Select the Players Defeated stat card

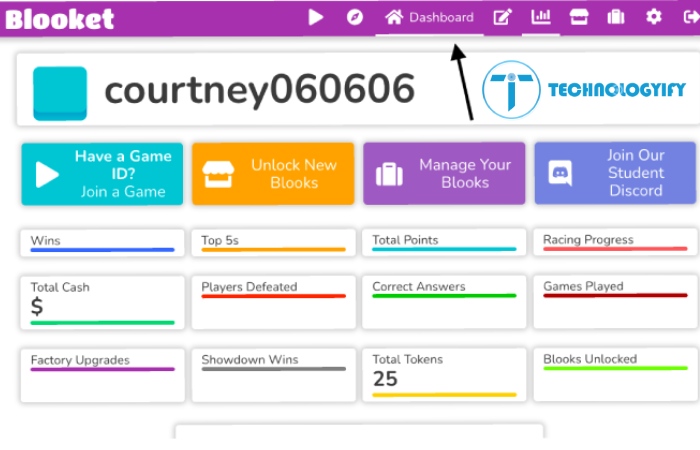point(273,302)
